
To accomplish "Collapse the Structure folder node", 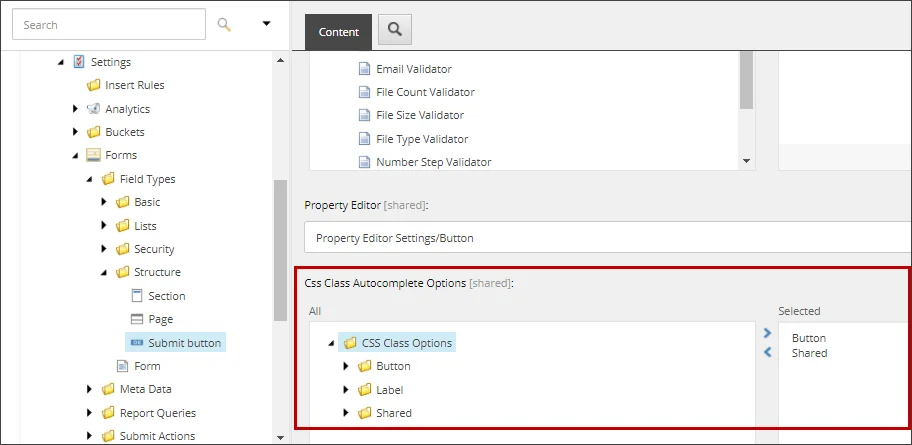I will coord(104,273).
